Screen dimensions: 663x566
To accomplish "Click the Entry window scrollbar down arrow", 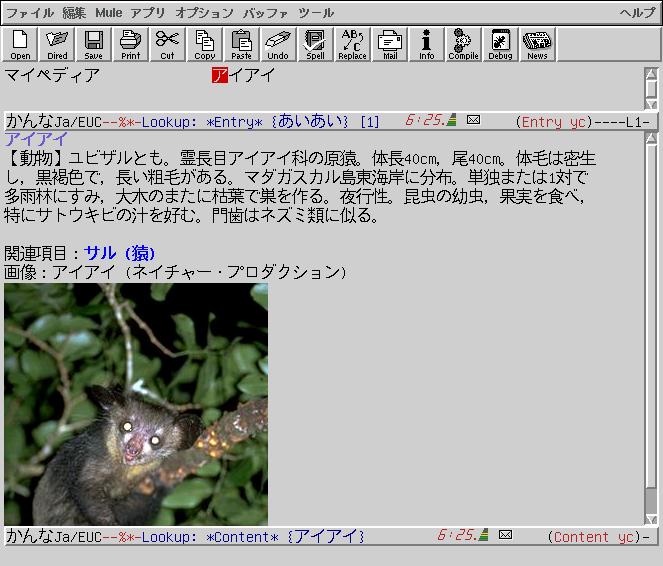I will [651, 104].
